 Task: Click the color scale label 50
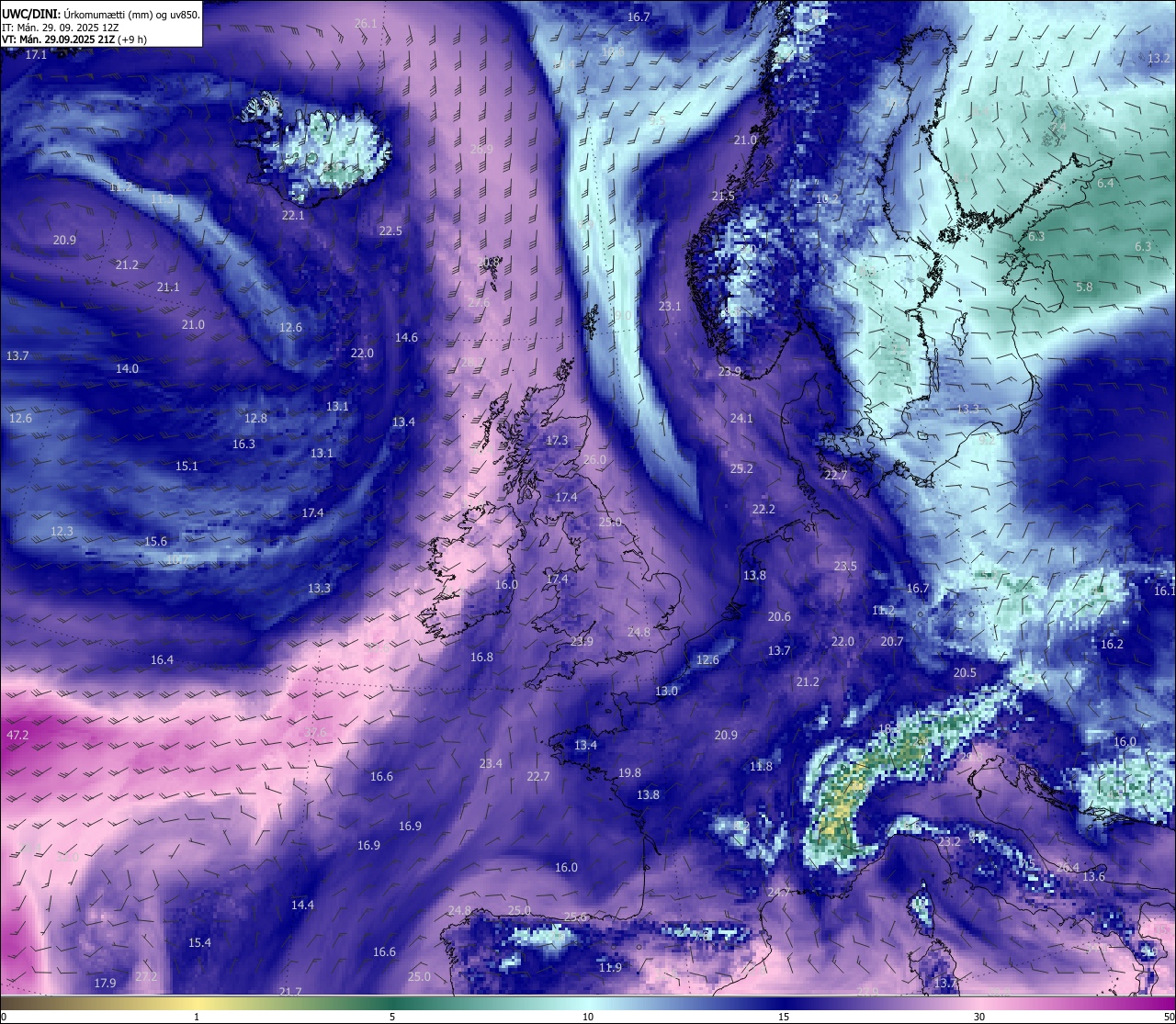[x=1169, y=1017]
